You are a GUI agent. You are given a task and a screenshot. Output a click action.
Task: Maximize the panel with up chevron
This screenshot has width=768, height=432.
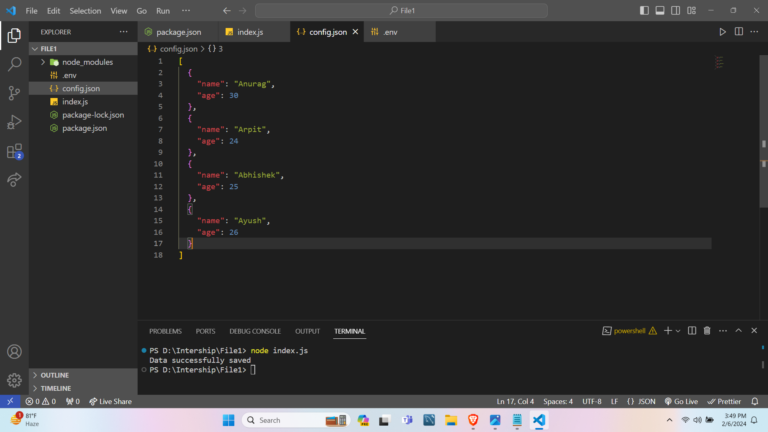739,331
